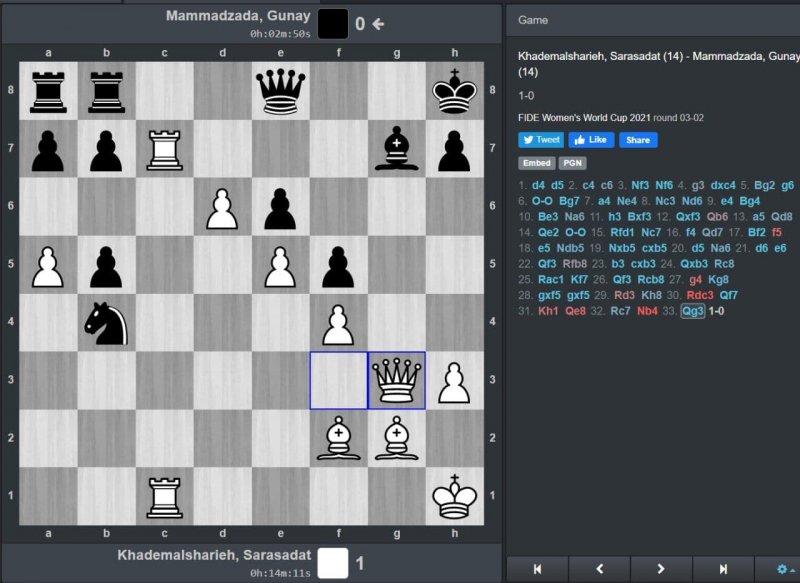Open the PGN export option

(572, 163)
